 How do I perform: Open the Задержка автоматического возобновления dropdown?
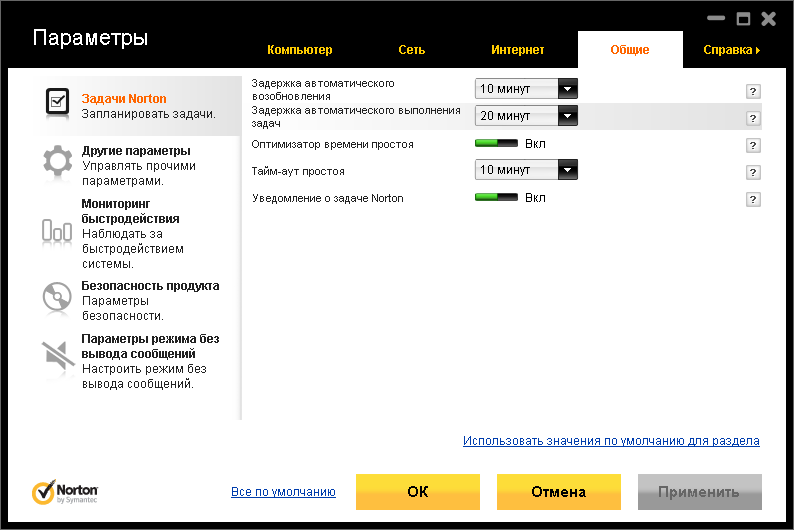pos(526,89)
